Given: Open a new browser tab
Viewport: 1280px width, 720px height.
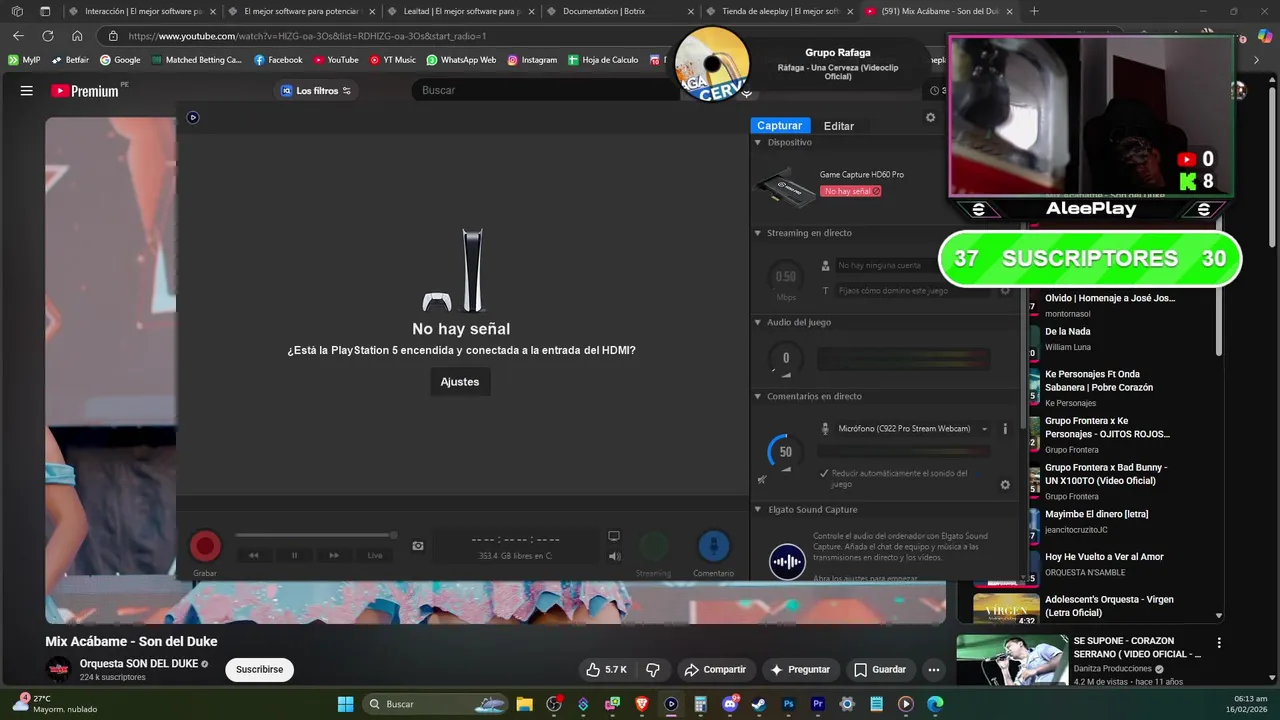Looking at the screenshot, I should point(1034,11).
